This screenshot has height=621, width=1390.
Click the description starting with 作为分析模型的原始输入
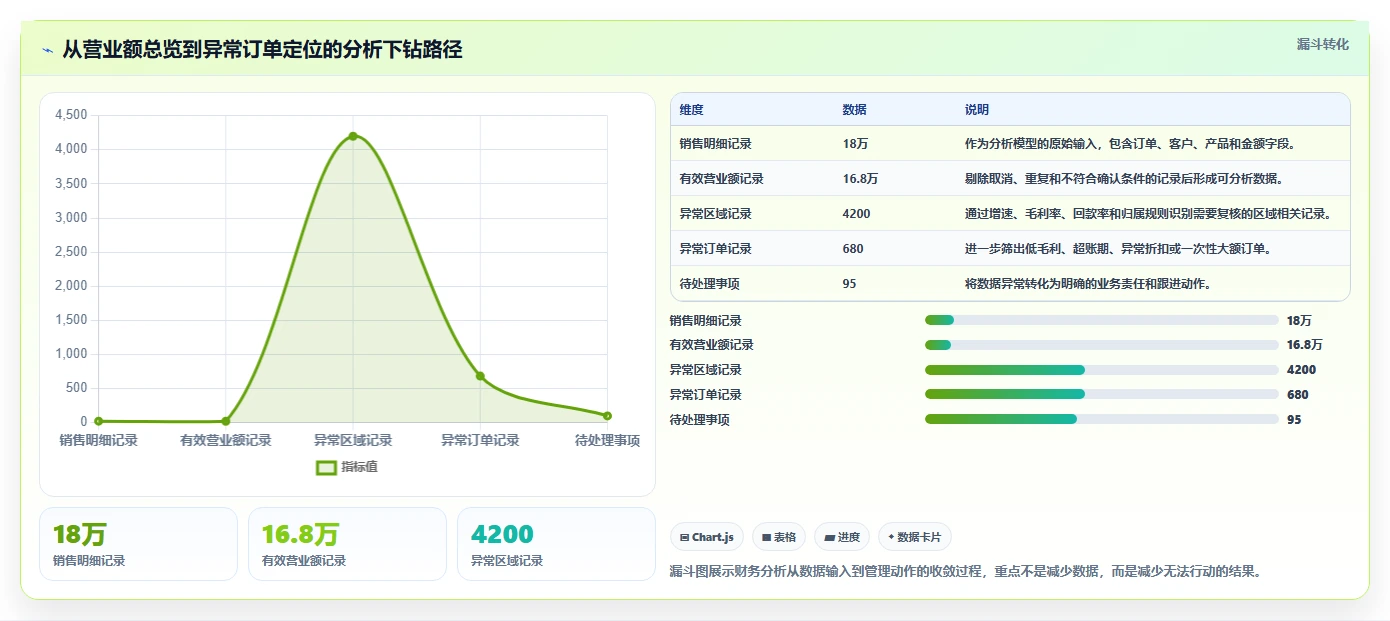[x=1131, y=144]
